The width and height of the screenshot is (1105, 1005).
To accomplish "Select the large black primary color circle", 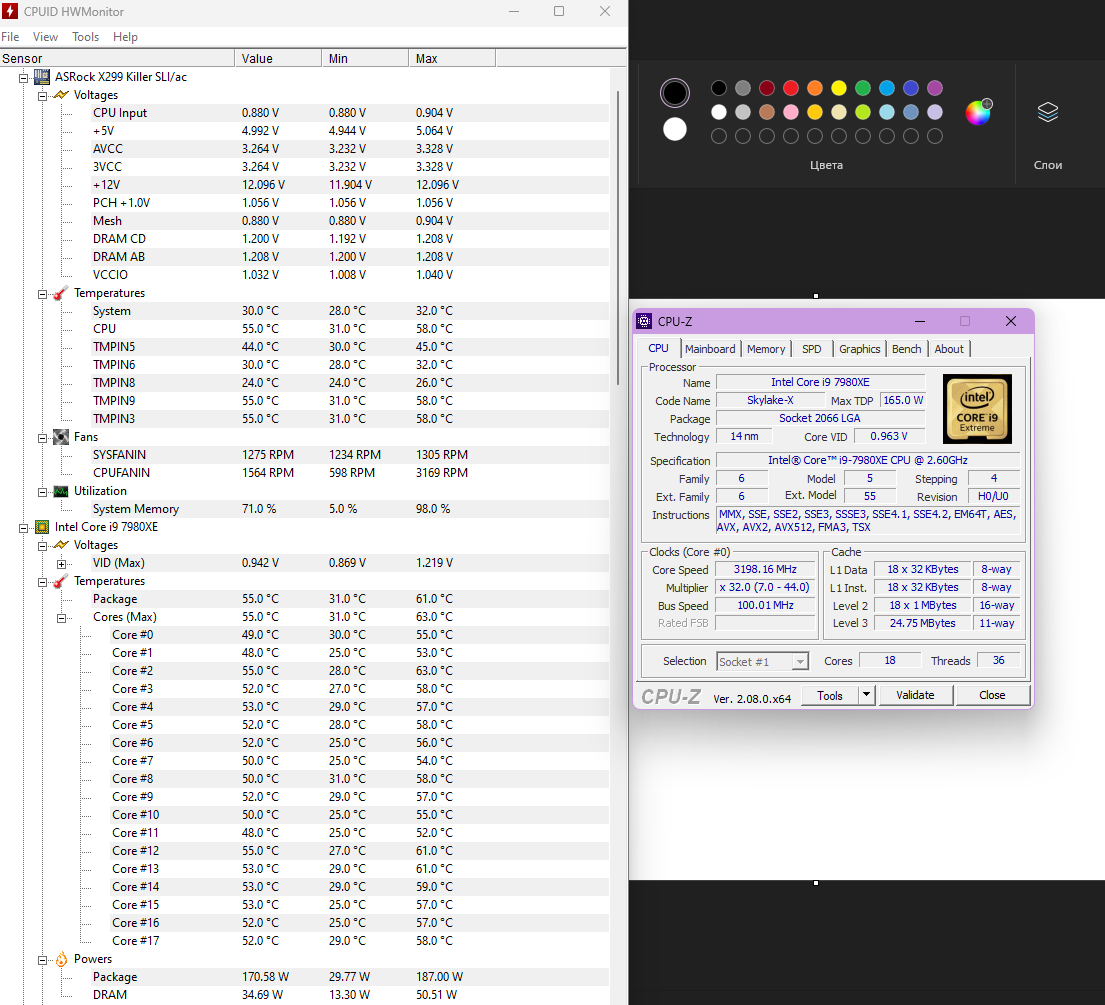I will coord(674,93).
